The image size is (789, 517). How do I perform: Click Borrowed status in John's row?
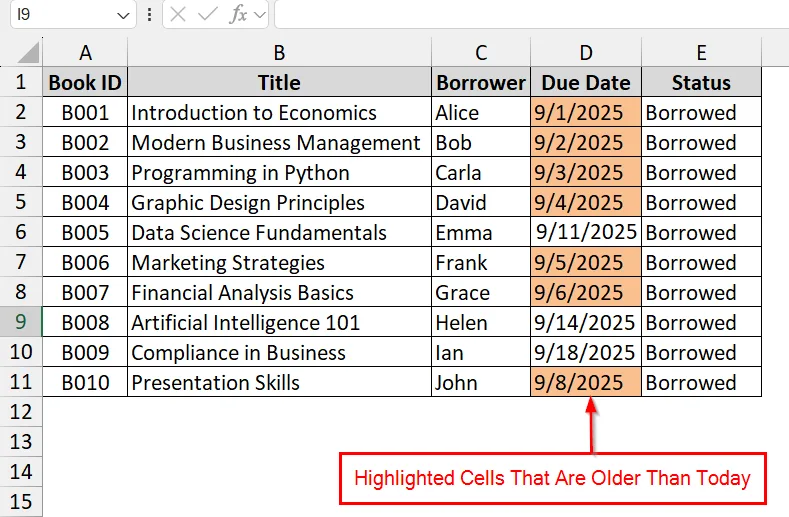point(701,382)
